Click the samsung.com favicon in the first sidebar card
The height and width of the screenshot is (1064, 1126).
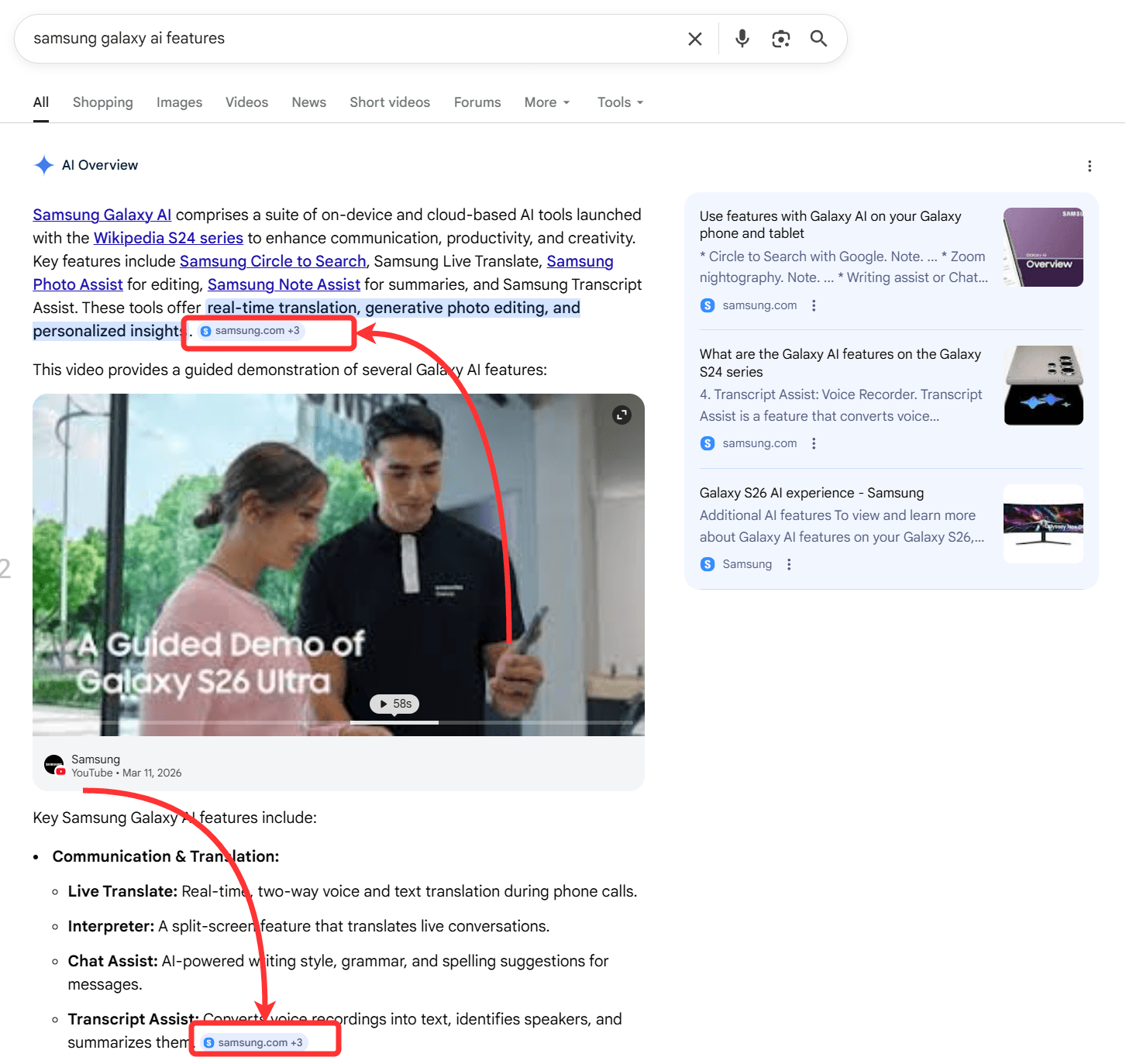[x=708, y=305]
